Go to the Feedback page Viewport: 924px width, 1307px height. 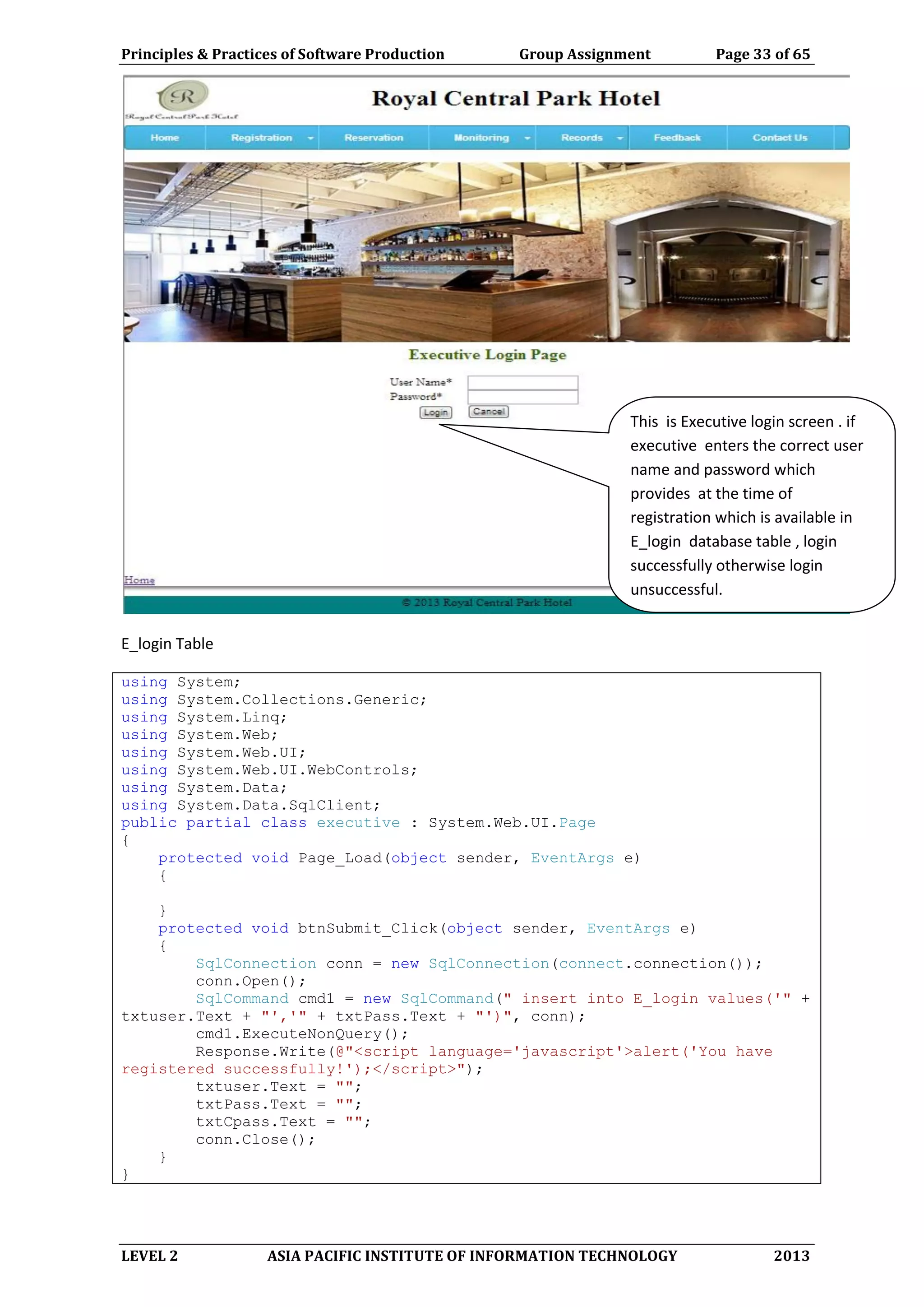click(677, 138)
